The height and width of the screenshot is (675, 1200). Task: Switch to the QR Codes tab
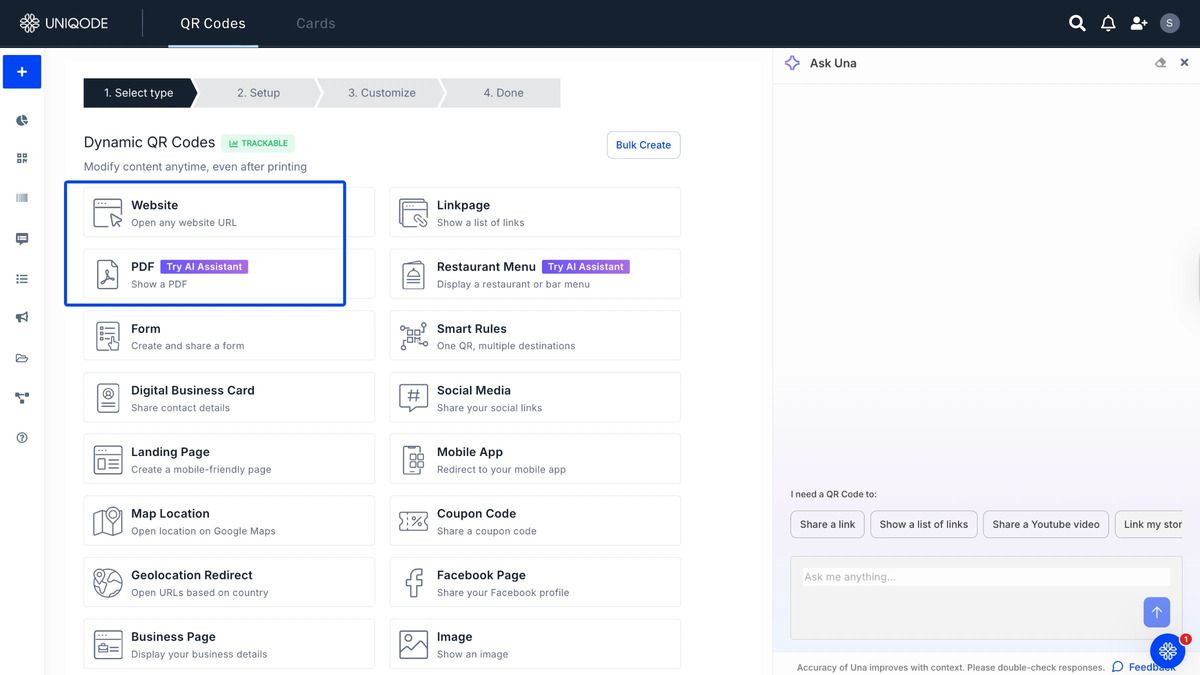pyautogui.click(x=213, y=23)
